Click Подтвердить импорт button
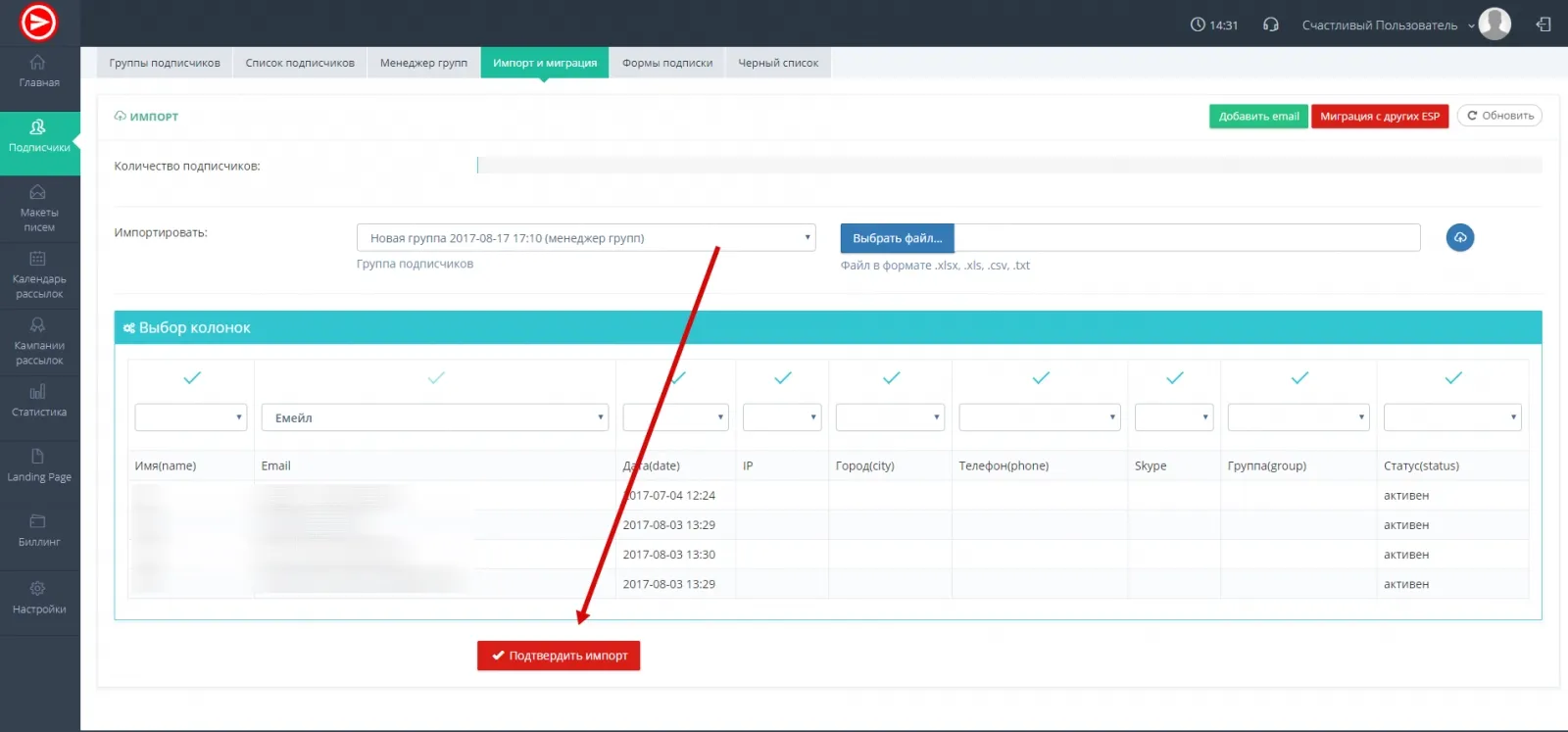Screen dimensions: 1568x732 click(559, 656)
